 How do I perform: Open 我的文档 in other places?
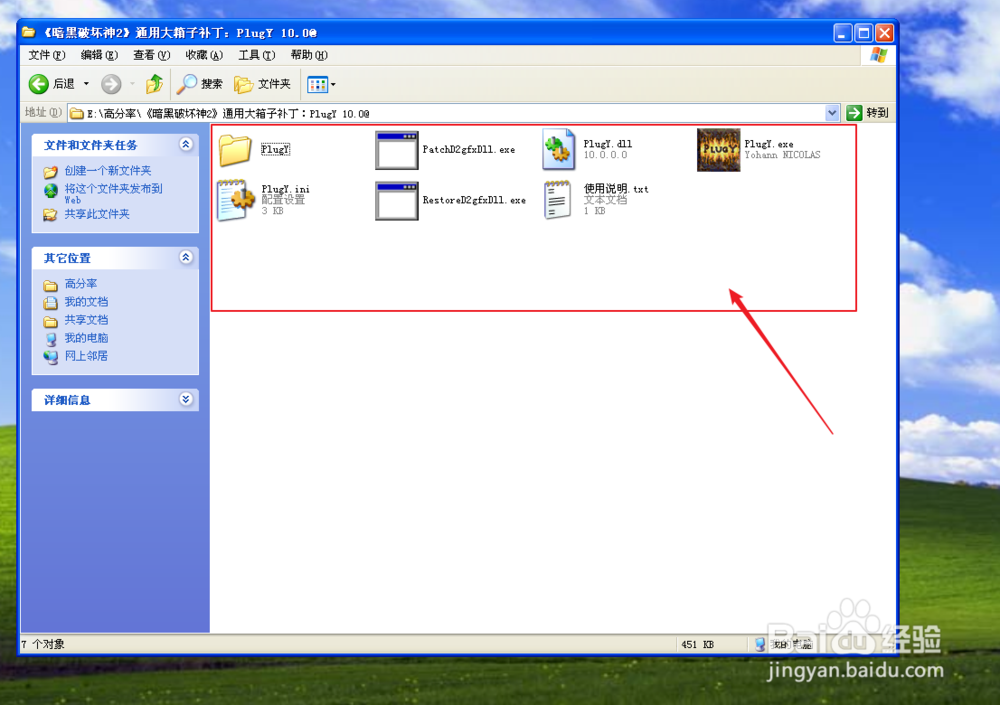(x=86, y=302)
